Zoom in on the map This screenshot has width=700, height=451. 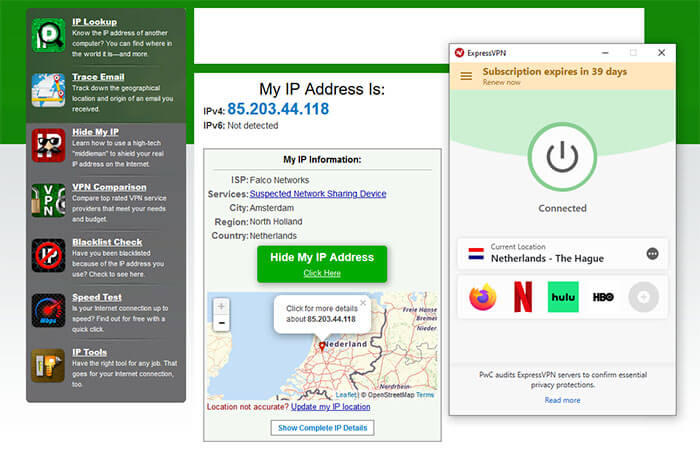click(221, 307)
